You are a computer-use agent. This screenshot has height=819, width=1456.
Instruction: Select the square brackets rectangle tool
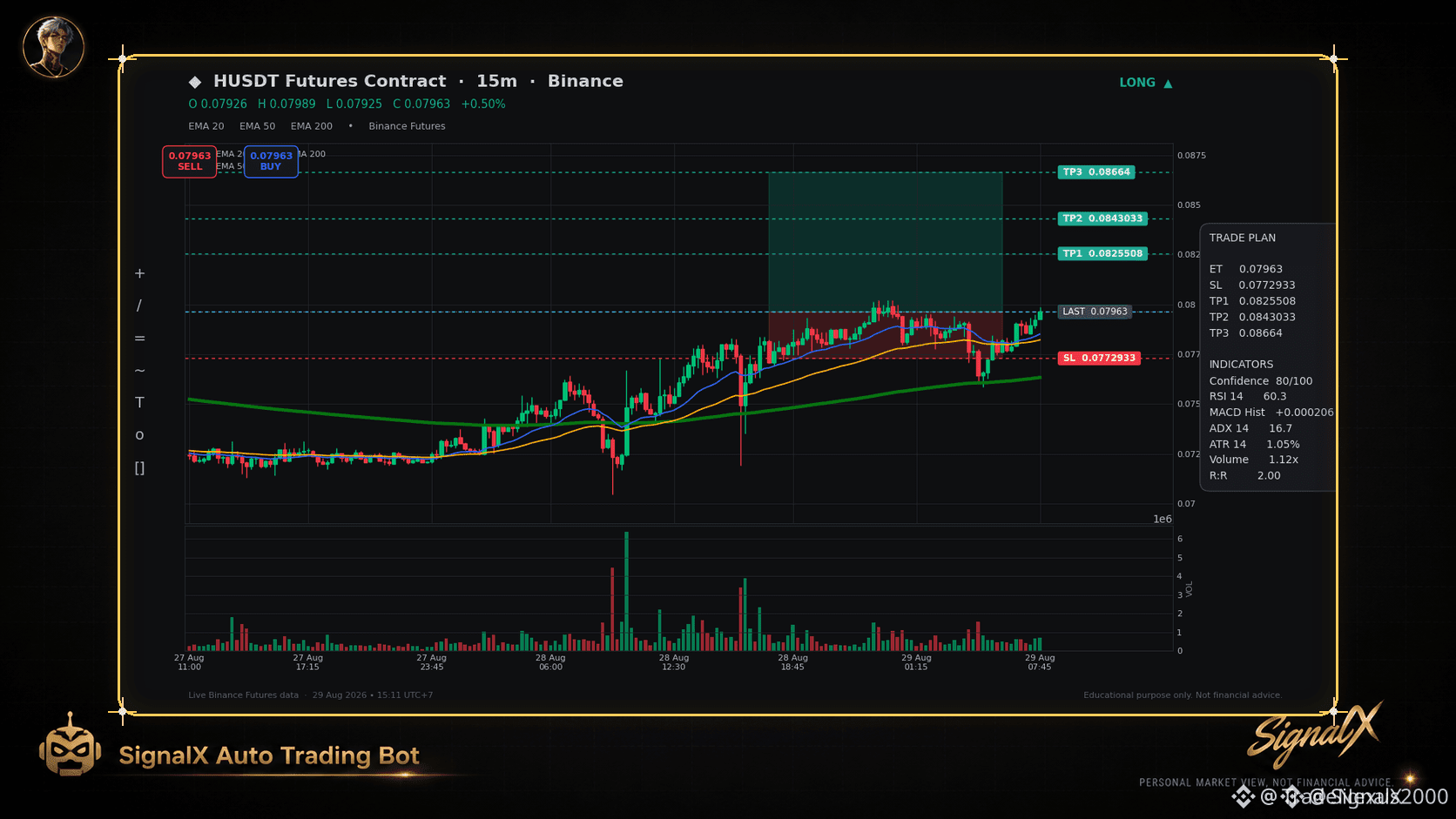coord(139,468)
